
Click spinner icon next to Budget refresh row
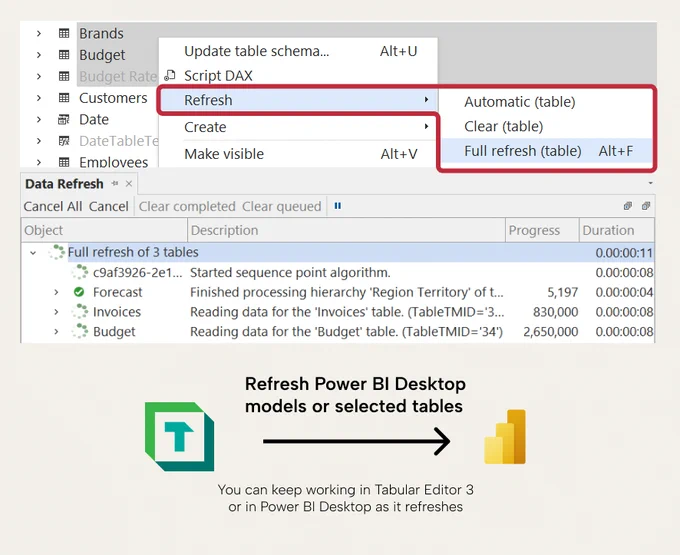click(x=80, y=331)
